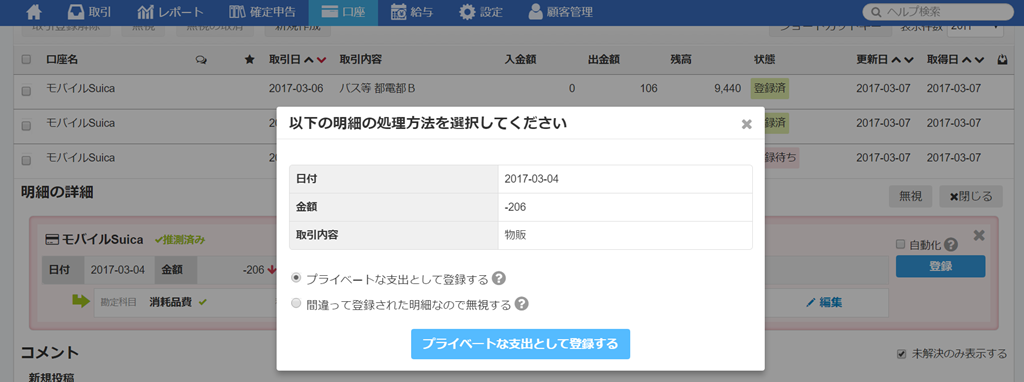Go to the home icon
This screenshot has height=382, width=1024.
click(x=33, y=12)
